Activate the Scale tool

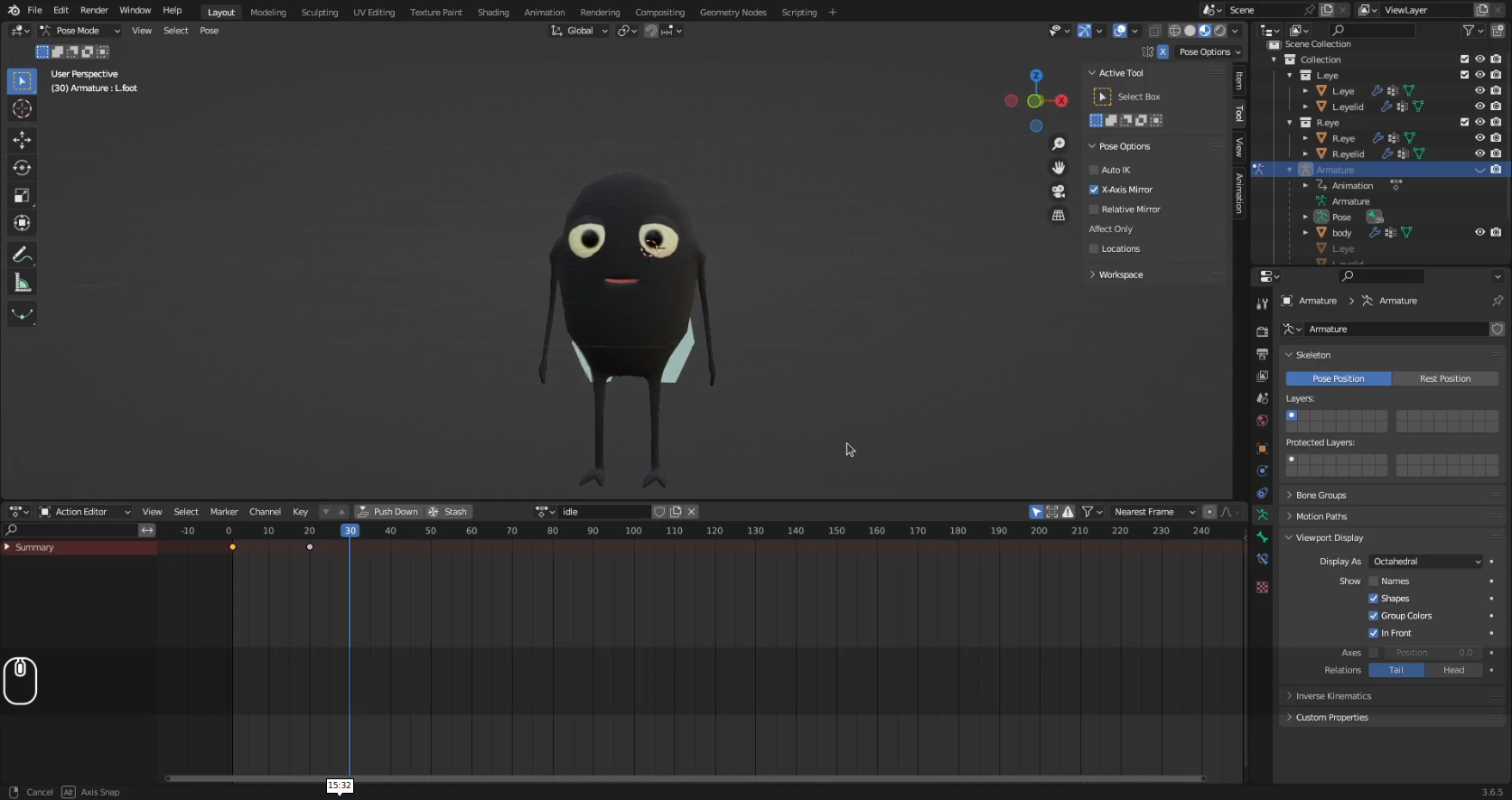pyautogui.click(x=22, y=196)
